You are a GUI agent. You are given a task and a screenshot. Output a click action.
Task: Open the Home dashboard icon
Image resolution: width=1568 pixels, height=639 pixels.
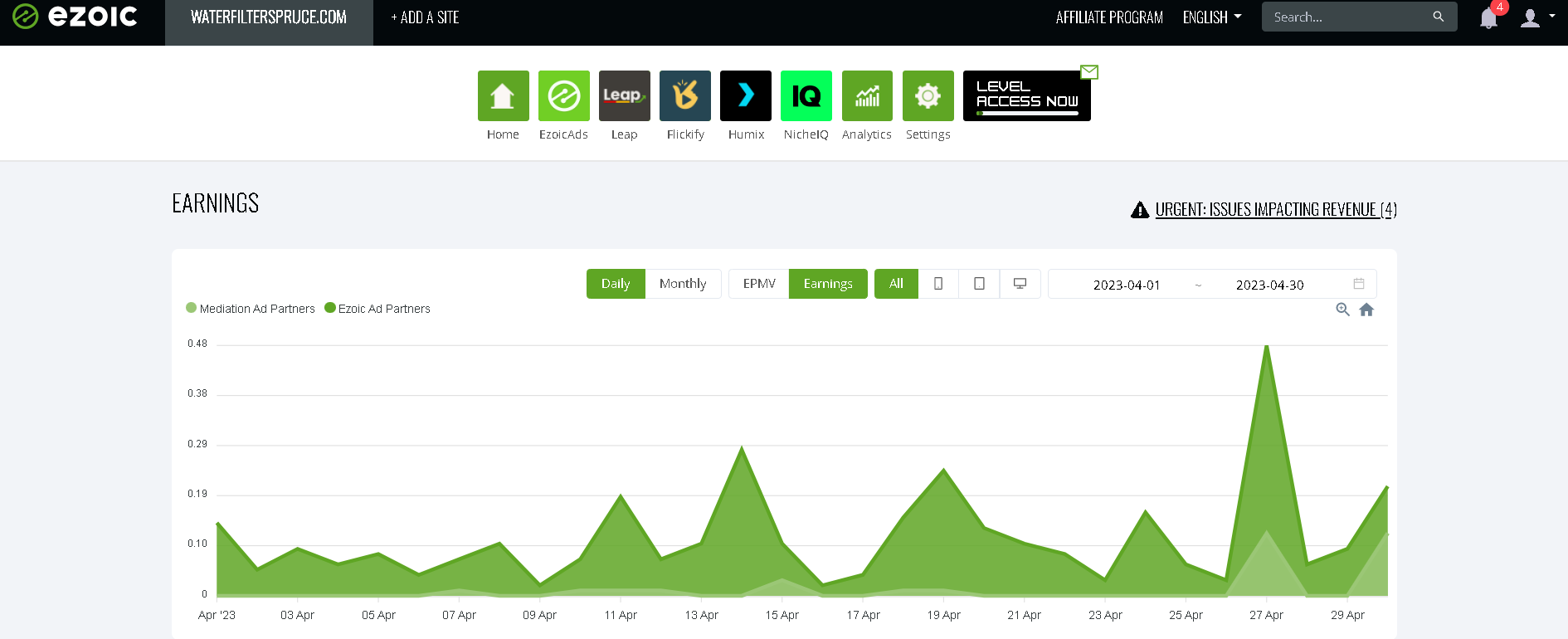(503, 95)
